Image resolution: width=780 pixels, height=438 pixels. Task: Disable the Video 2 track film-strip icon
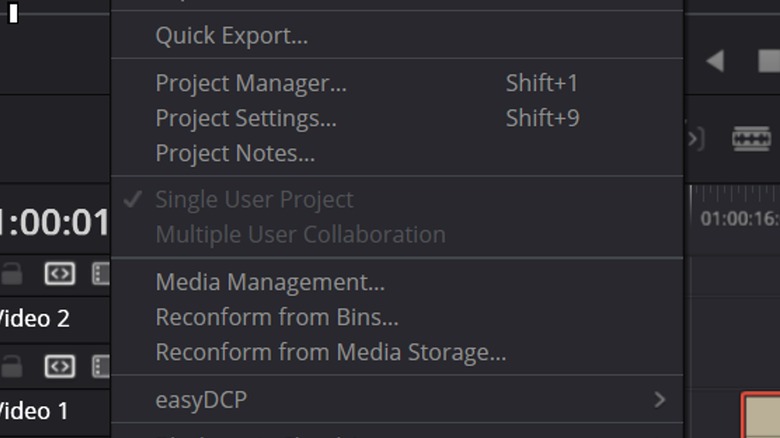pos(101,273)
